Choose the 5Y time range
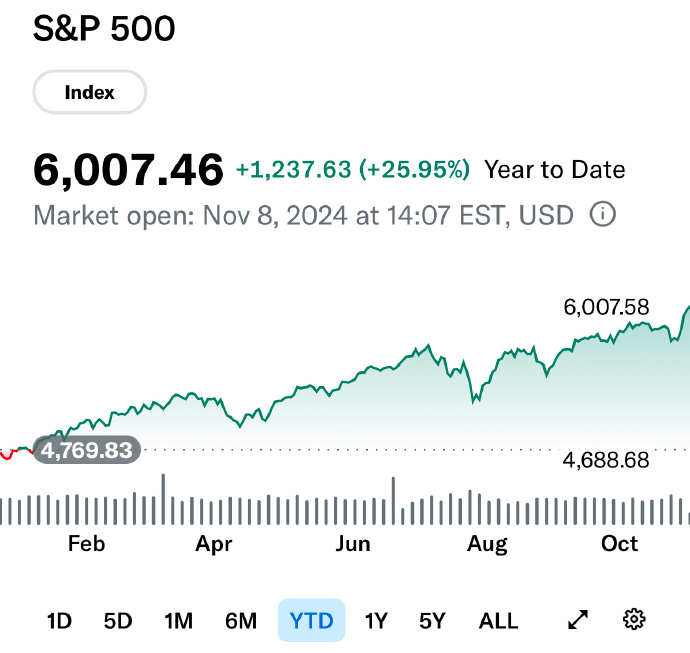The image size is (690, 653). click(x=432, y=621)
